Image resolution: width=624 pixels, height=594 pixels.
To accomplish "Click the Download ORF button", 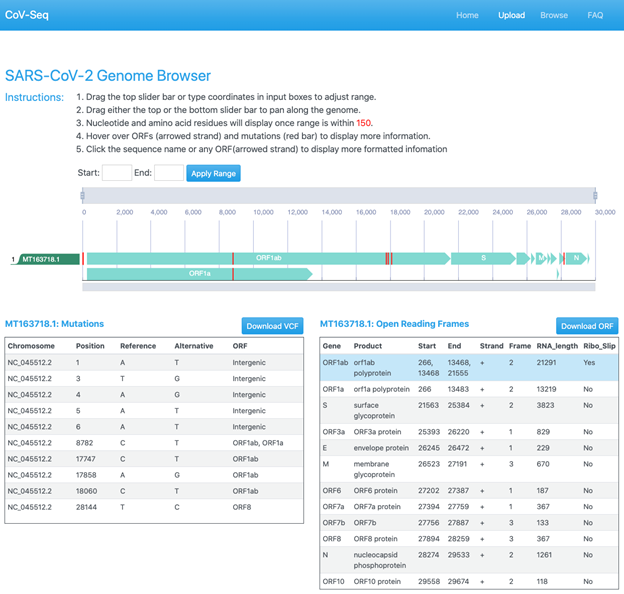I will (x=586, y=326).
